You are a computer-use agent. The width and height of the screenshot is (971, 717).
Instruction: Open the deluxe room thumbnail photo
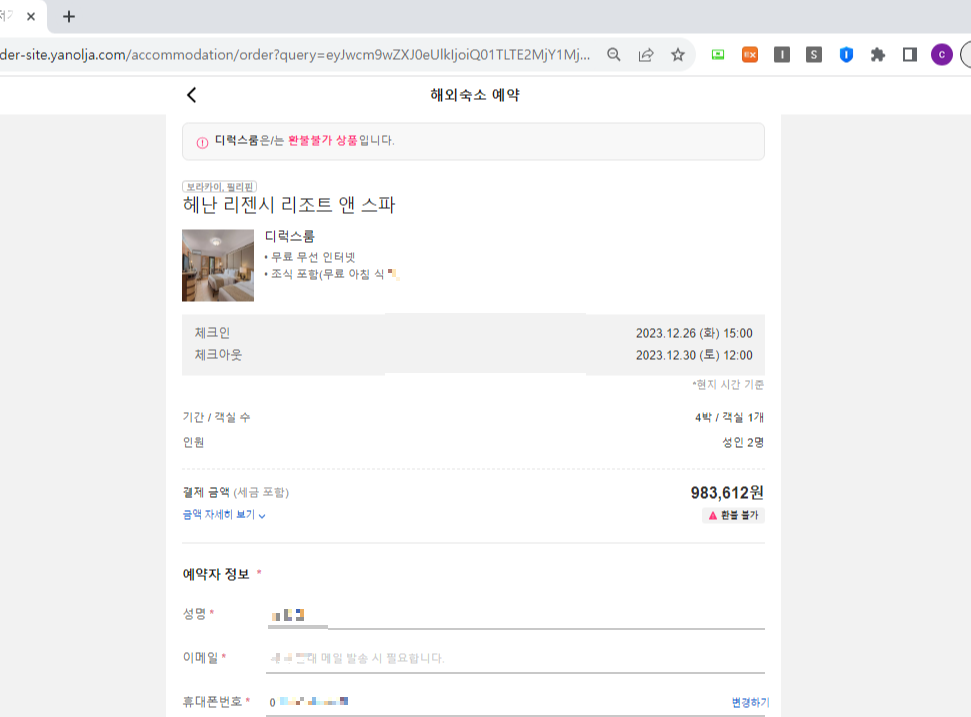click(218, 266)
